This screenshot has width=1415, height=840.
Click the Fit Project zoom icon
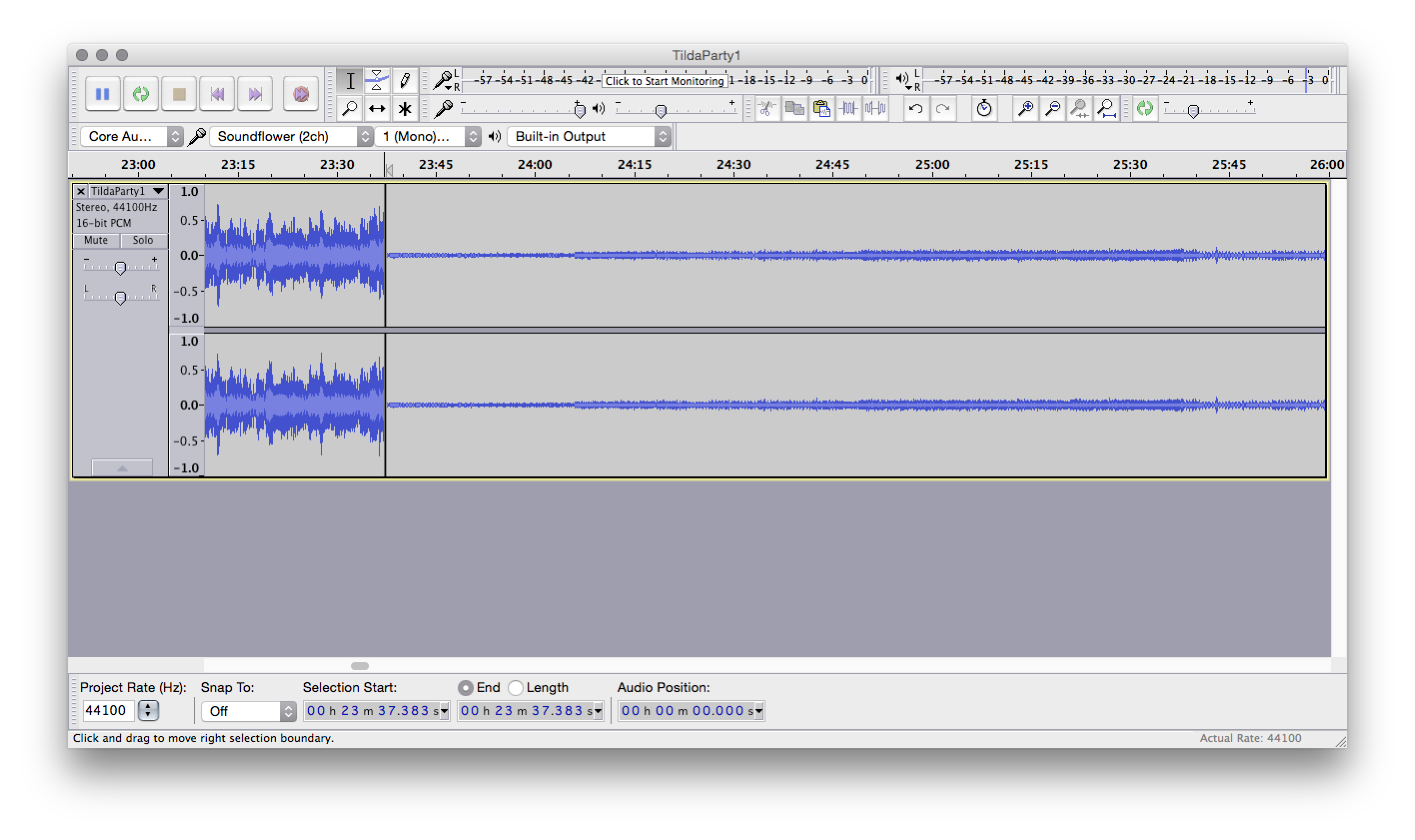pyautogui.click(x=1107, y=108)
